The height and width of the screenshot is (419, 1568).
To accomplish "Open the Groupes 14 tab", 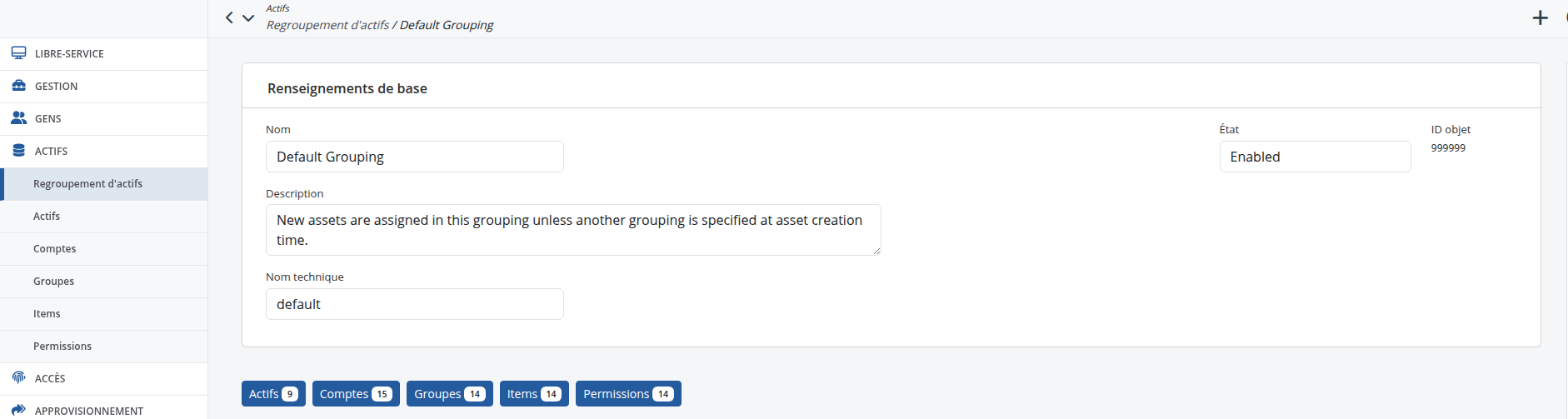I will pyautogui.click(x=450, y=394).
